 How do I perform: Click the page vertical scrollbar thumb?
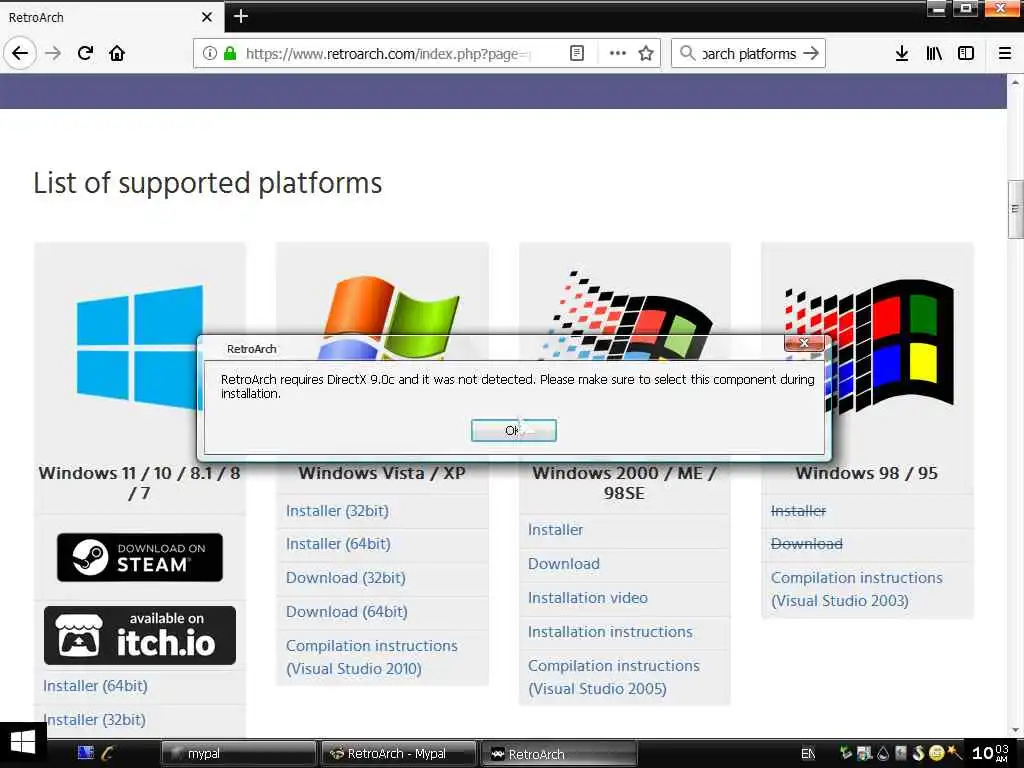click(x=1015, y=209)
